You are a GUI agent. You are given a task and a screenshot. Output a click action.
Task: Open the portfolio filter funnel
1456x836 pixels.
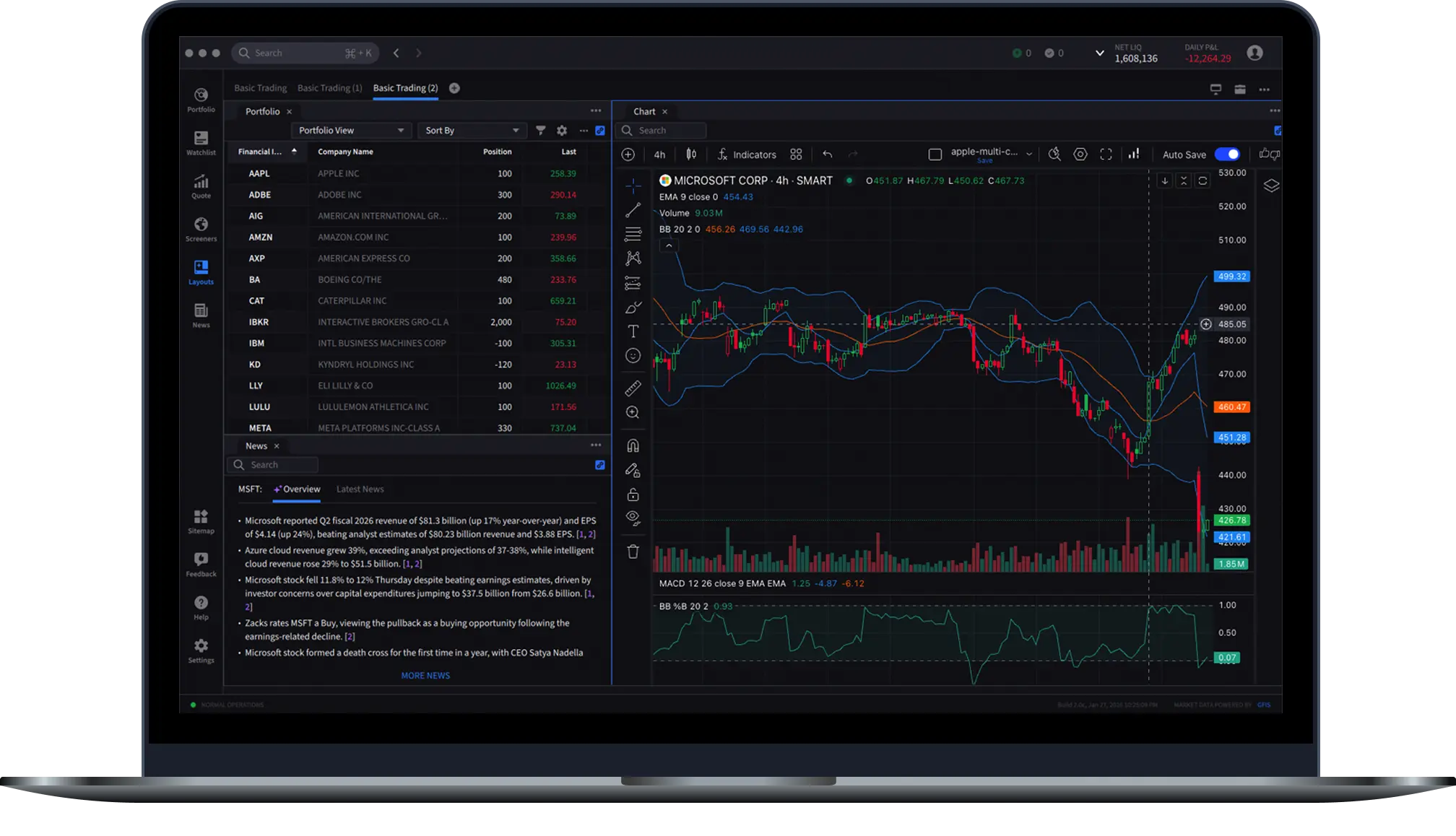click(x=541, y=131)
